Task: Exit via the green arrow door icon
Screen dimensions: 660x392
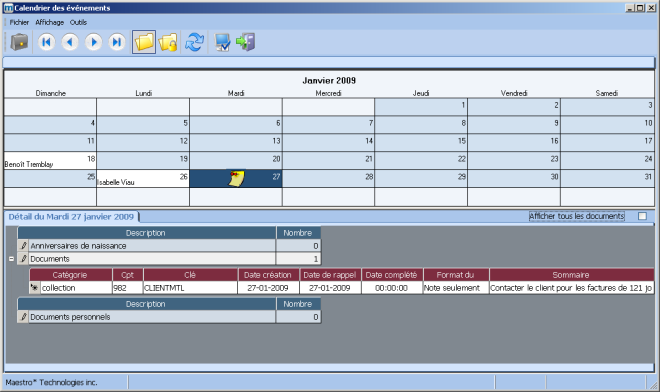Action: (x=245, y=42)
